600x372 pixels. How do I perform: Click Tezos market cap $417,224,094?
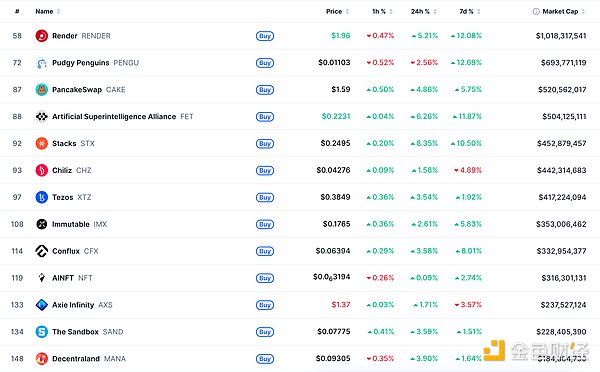click(562, 197)
